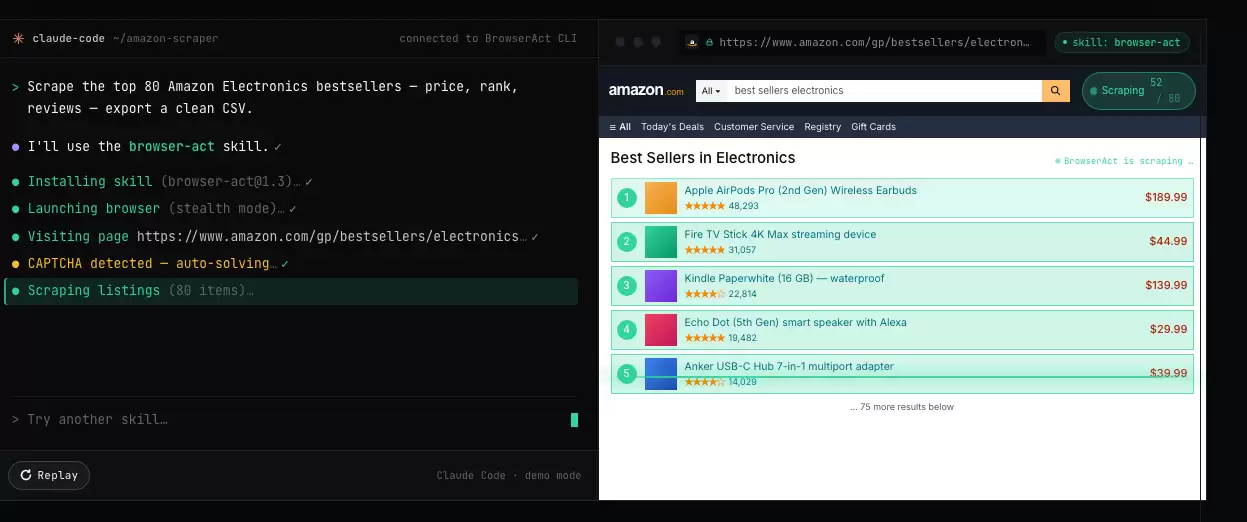This screenshot has width=1247, height=522.
Task: Open Today's Deals nav item
Action: pos(672,127)
